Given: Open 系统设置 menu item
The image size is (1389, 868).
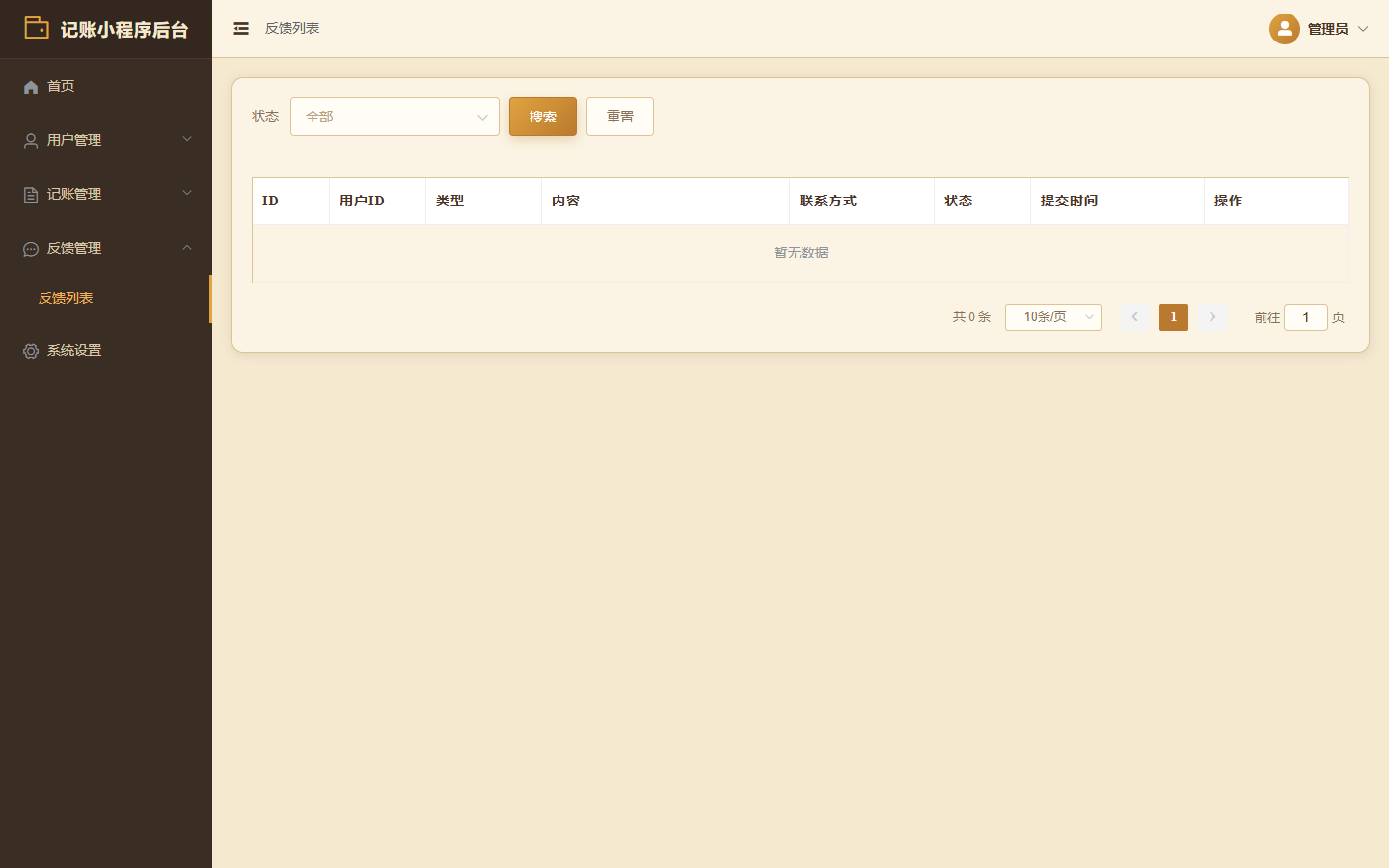Looking at the screenshot, I should click(x=106, y=350).
